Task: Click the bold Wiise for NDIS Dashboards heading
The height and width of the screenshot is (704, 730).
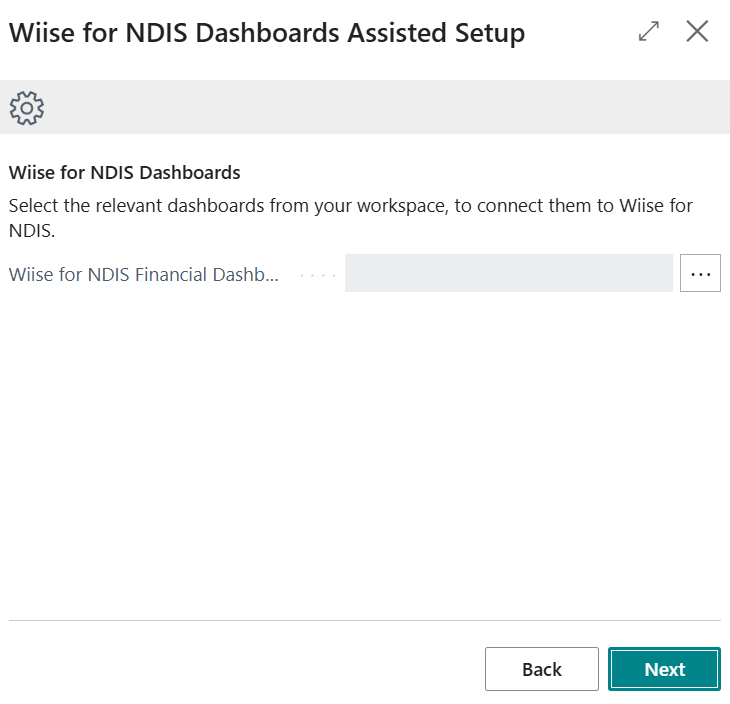Action: coord(125,172)
